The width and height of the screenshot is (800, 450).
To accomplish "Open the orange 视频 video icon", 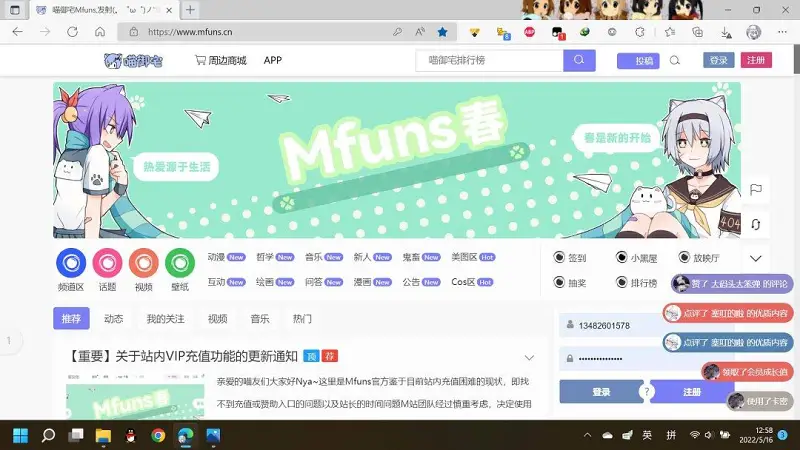I will (144, 263).
